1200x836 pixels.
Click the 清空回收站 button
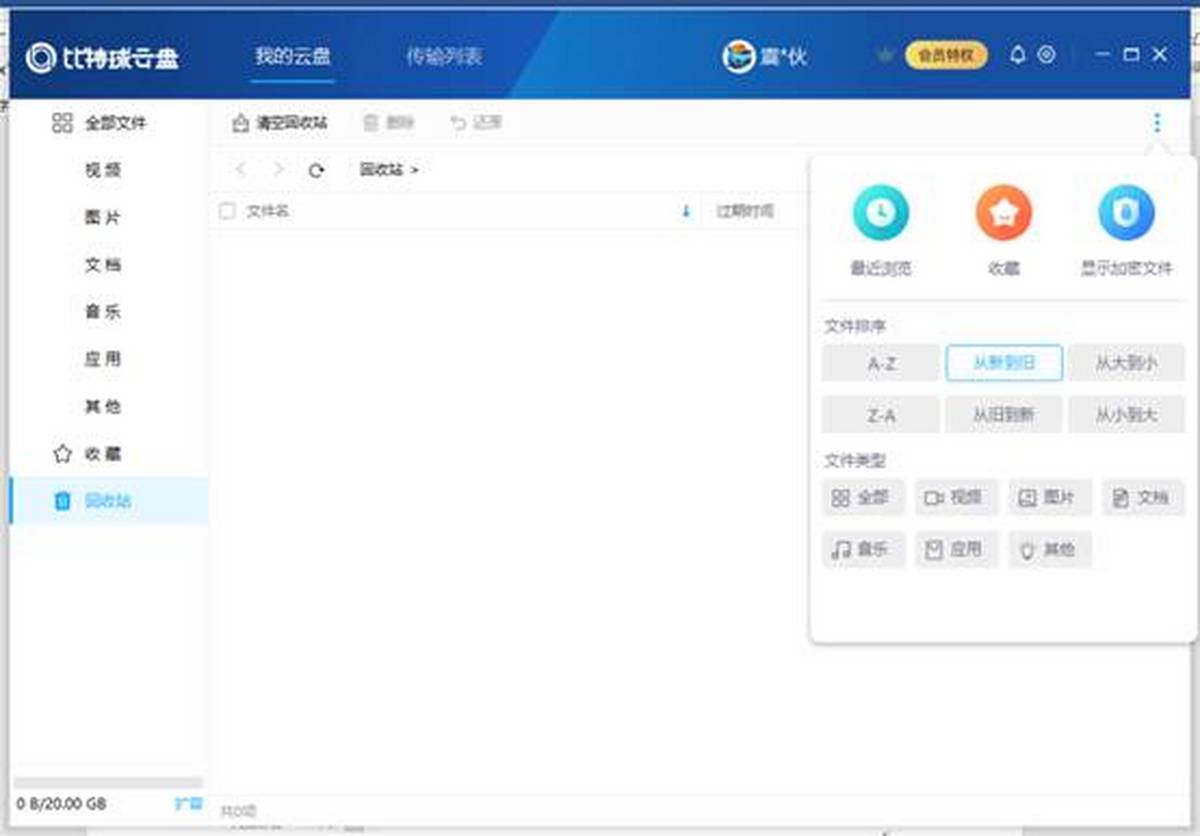[280, 123]
